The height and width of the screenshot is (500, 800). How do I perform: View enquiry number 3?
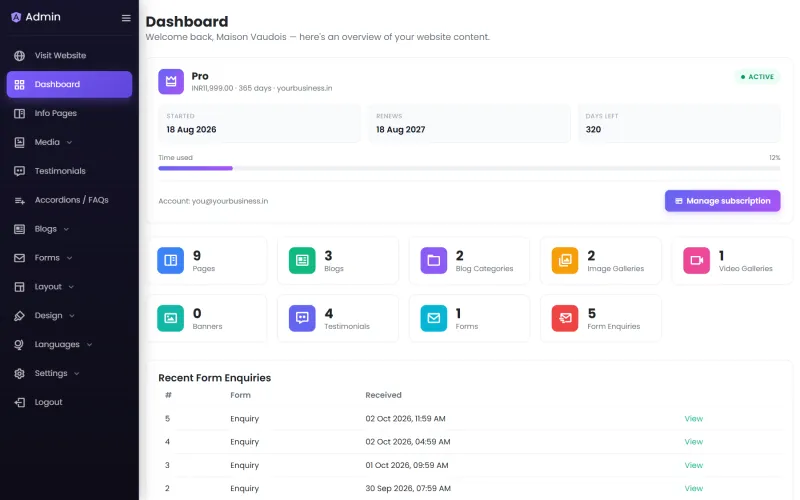coord(693,465)
